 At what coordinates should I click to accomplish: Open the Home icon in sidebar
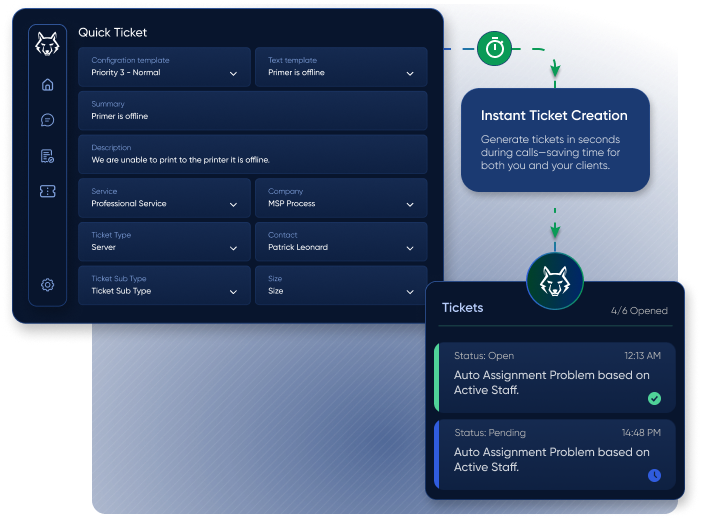coord(47,85)
